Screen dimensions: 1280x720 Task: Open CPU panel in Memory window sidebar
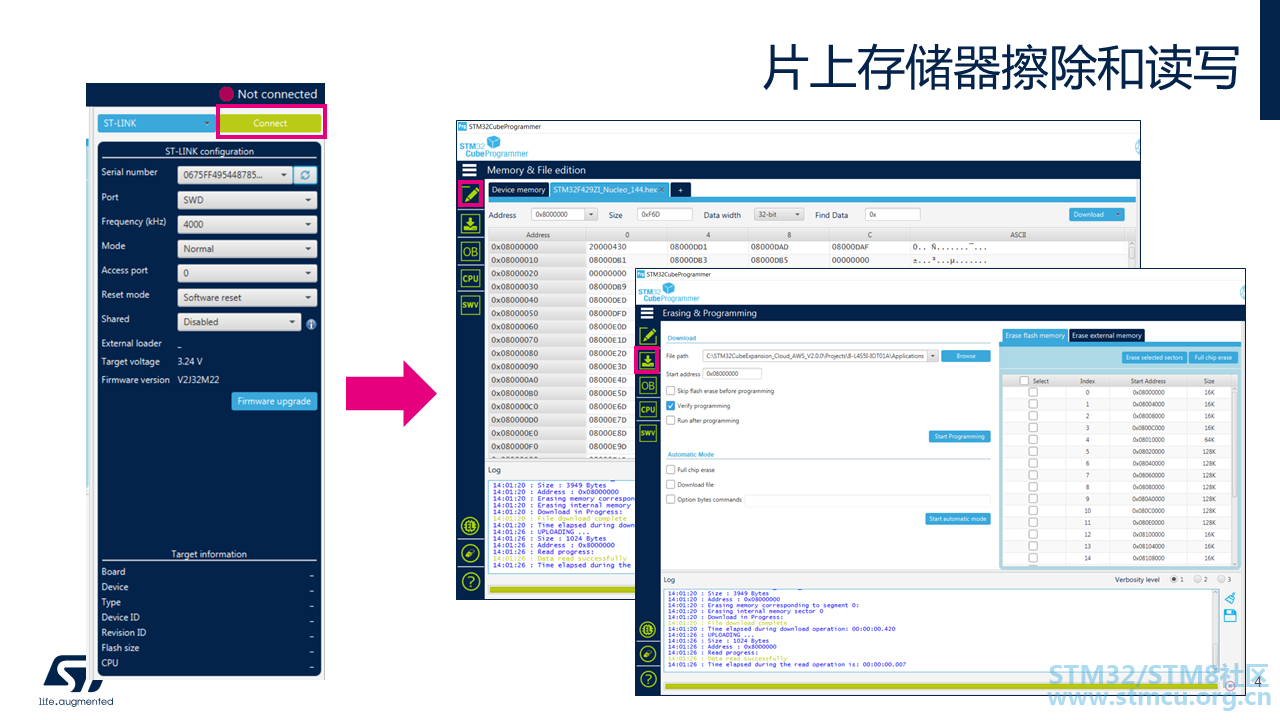470,278
